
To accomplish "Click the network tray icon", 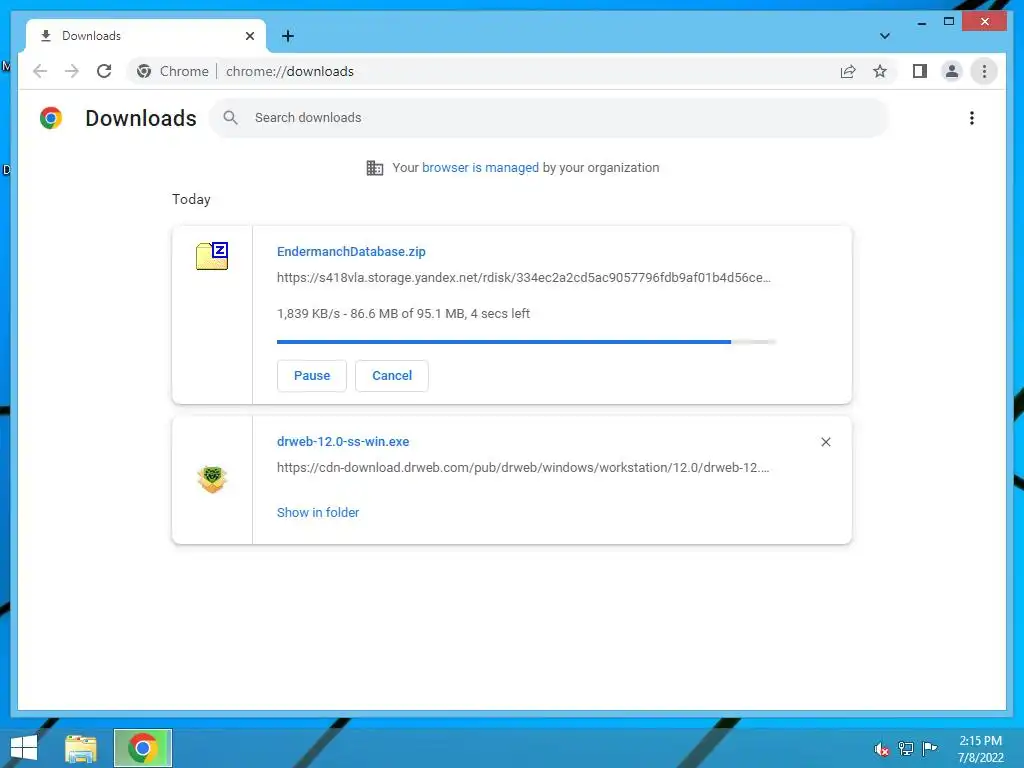I will (906, 748).
